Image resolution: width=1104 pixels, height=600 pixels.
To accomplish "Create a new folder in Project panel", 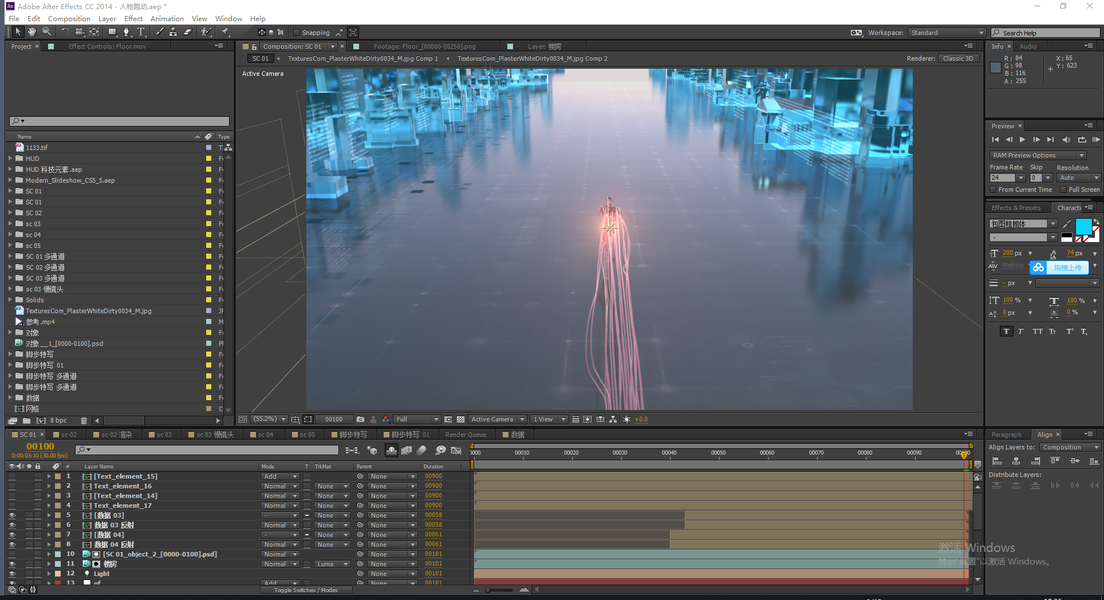I will tap(27, 420).
